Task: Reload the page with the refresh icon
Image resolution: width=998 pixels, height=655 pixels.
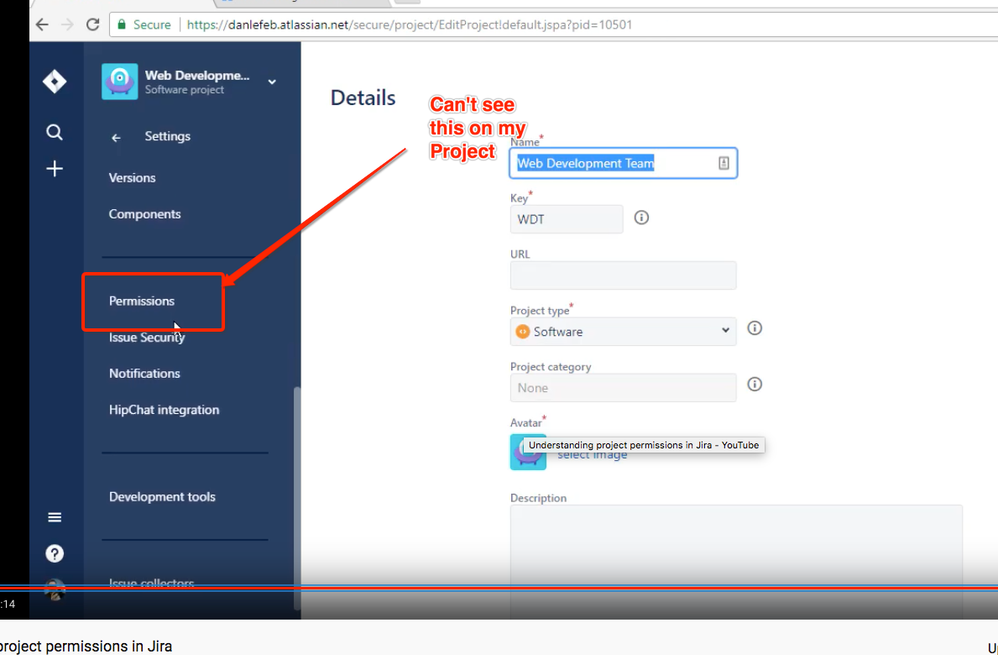Action: coord(93,25)
